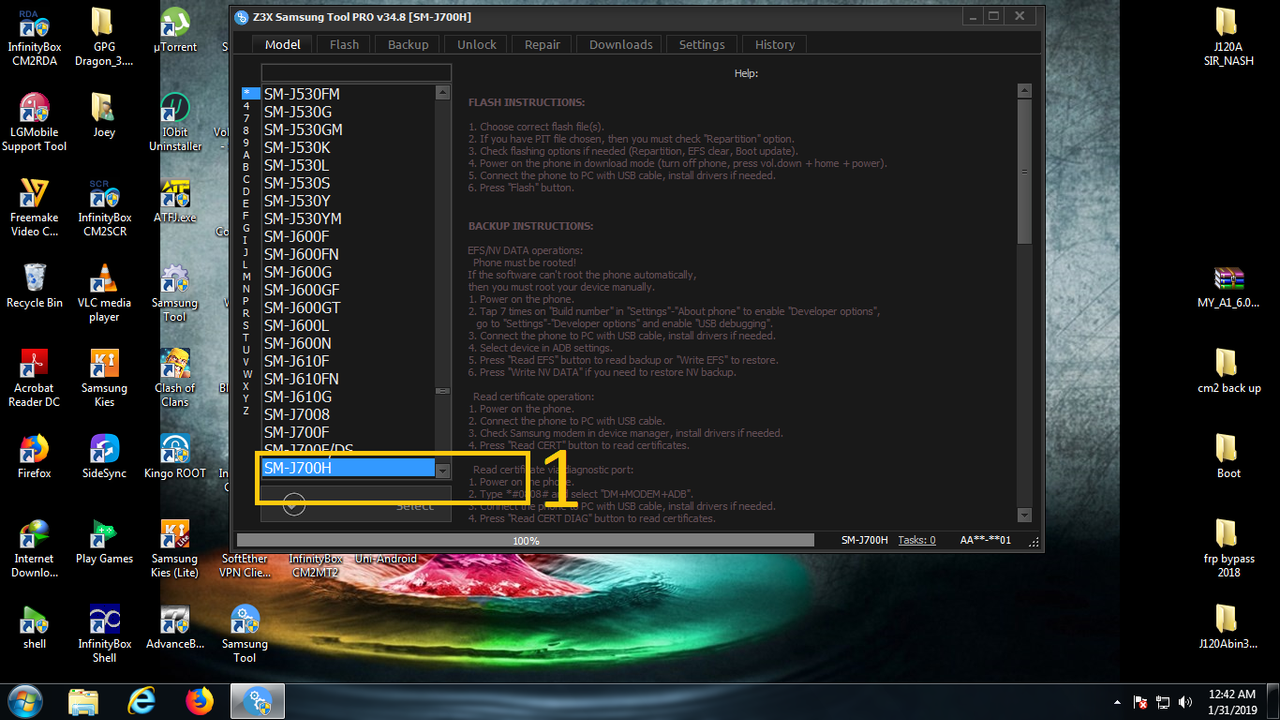Select the Joey folder on the desktop
This screenshot has height=720, width=1280.
click(104, 115)
